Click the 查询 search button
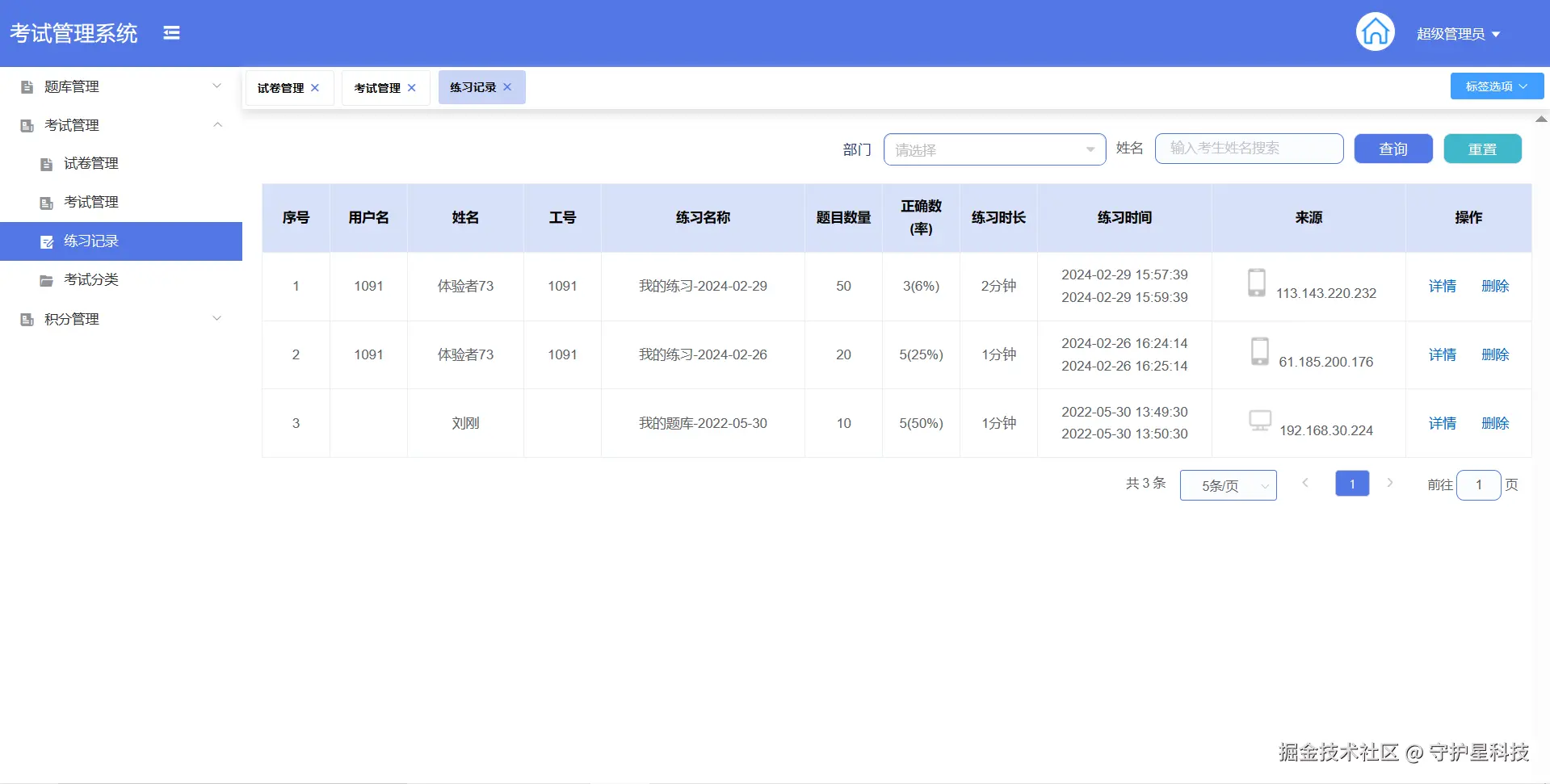The height and width of the screenshot is (784, 1550). (1392, 149)
